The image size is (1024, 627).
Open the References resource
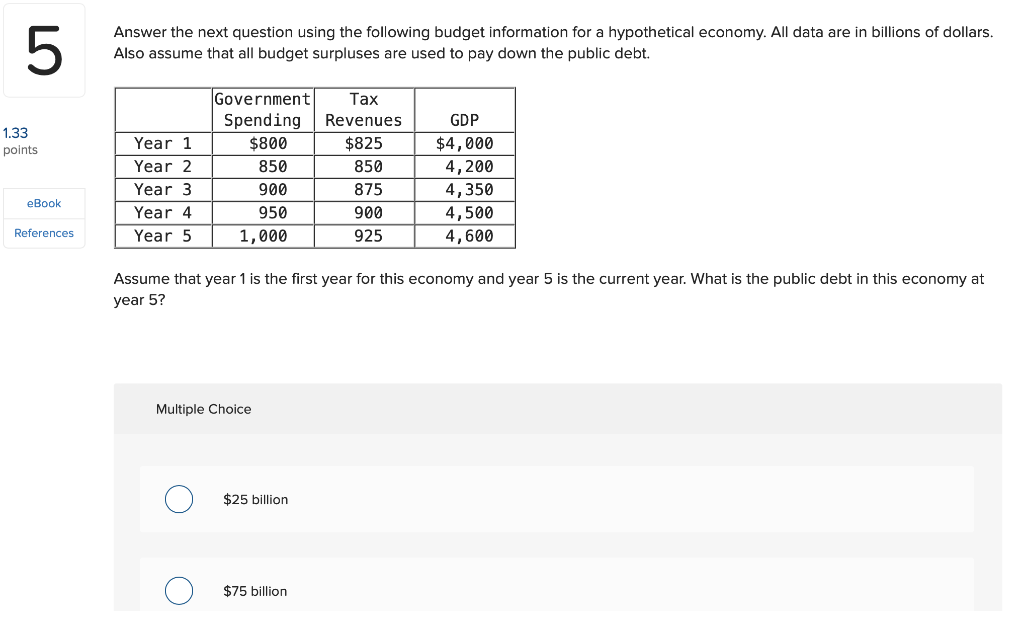tap(44, 233)
